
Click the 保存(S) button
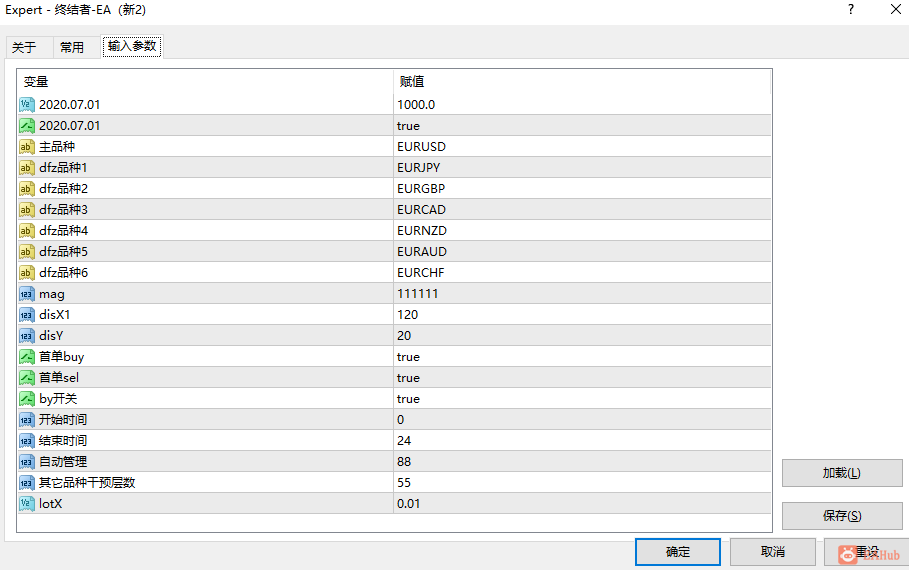click(842, 515)
